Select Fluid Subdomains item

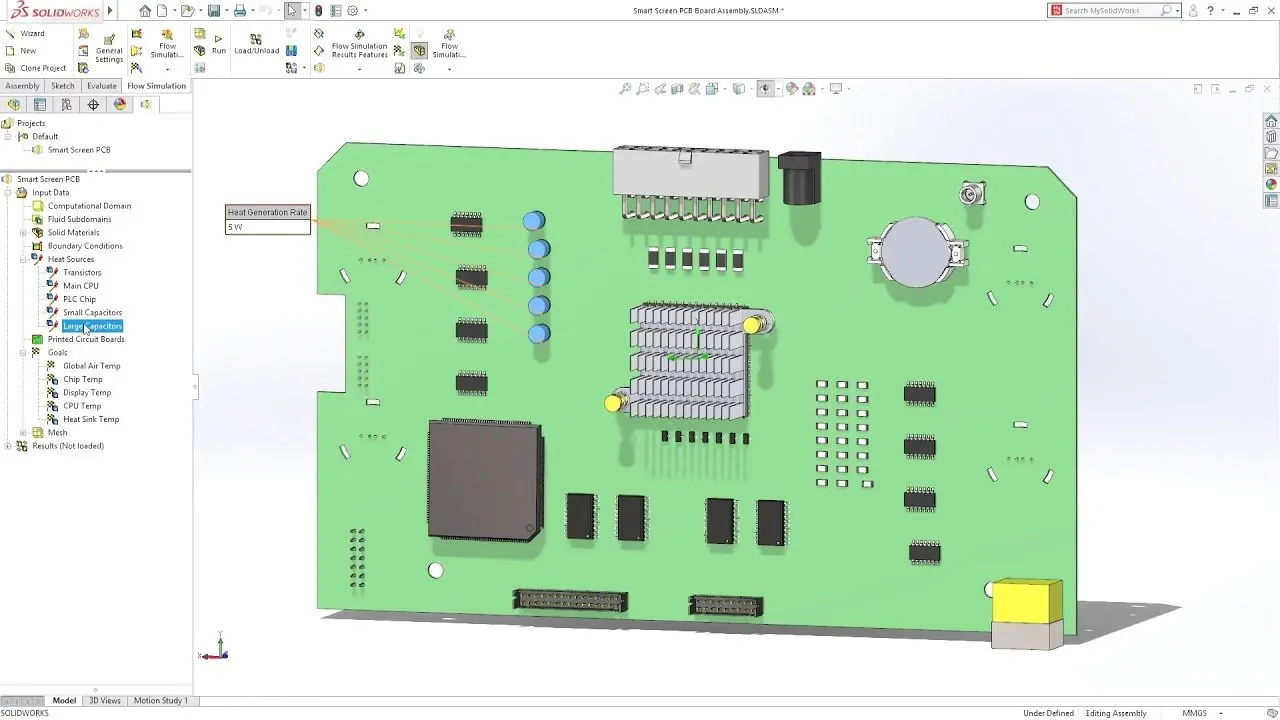tap(79, 219)
